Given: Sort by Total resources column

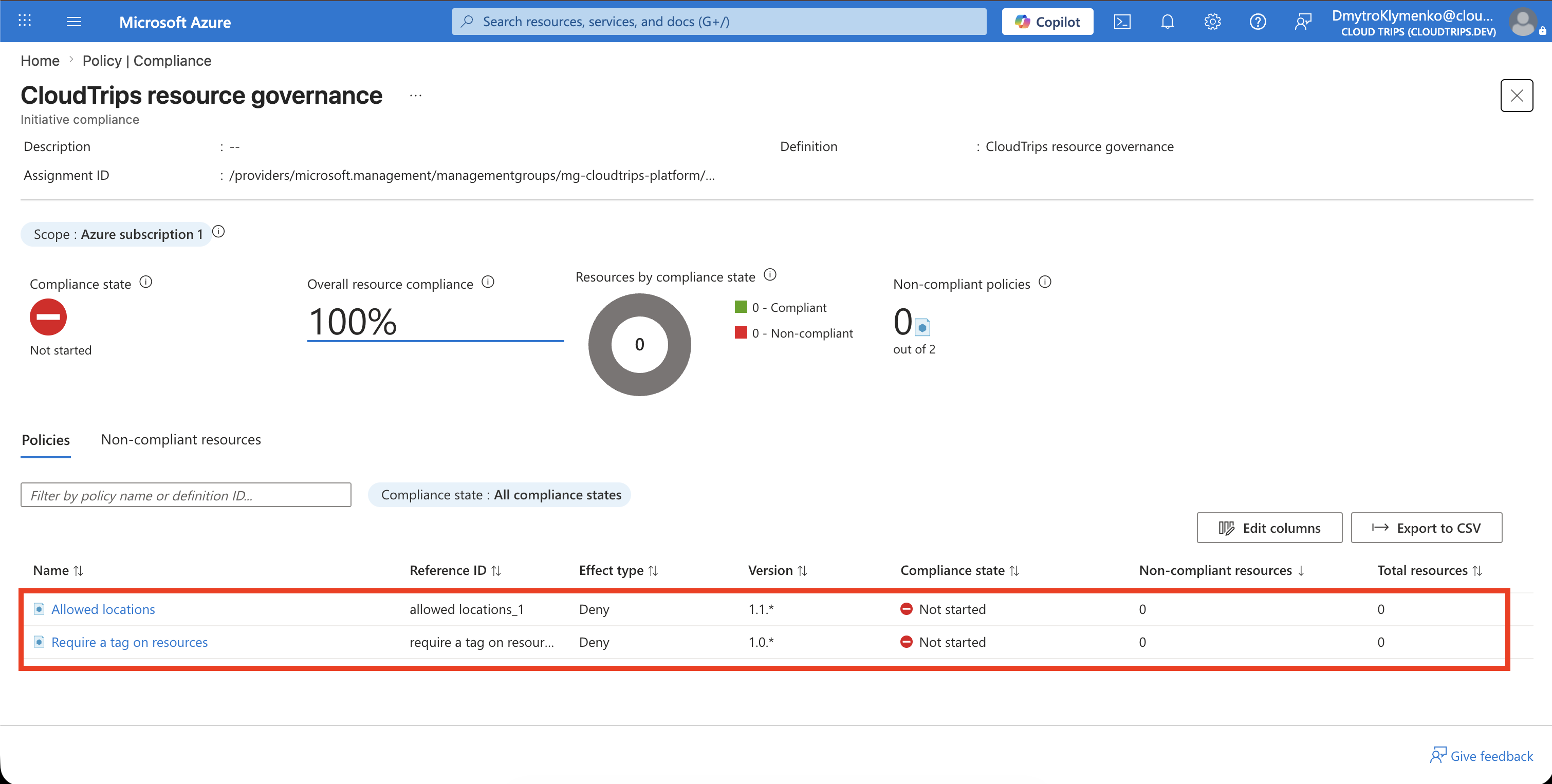Looking at the screenshot, I should 1430,570.
